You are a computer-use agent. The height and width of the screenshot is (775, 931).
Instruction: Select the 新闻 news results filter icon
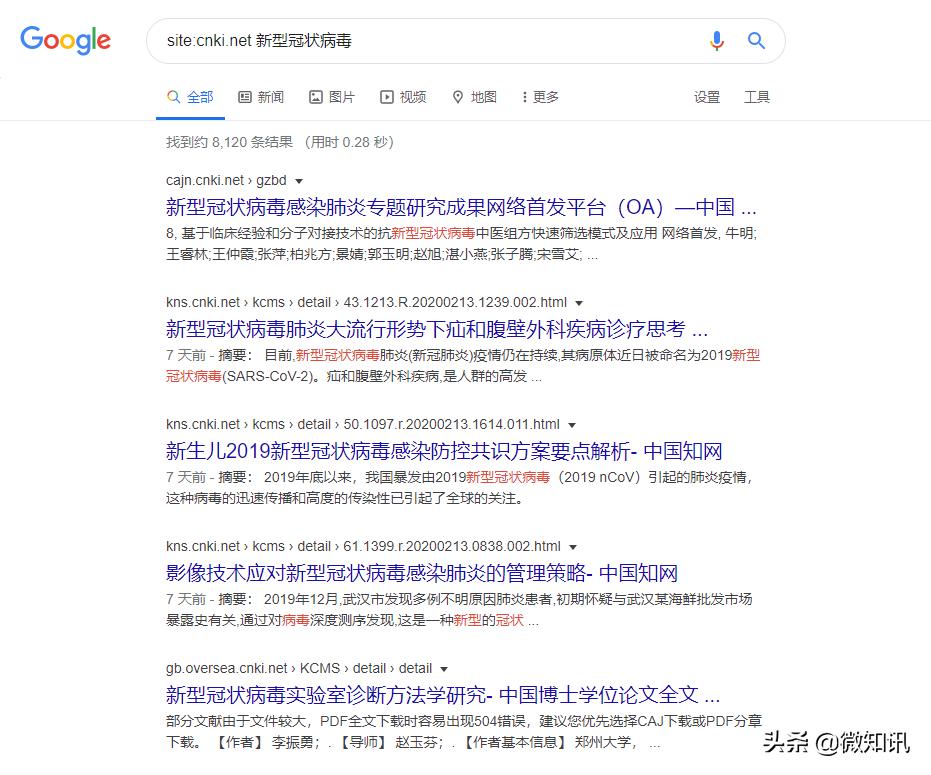pyautogui.click(x=242, y=96)
